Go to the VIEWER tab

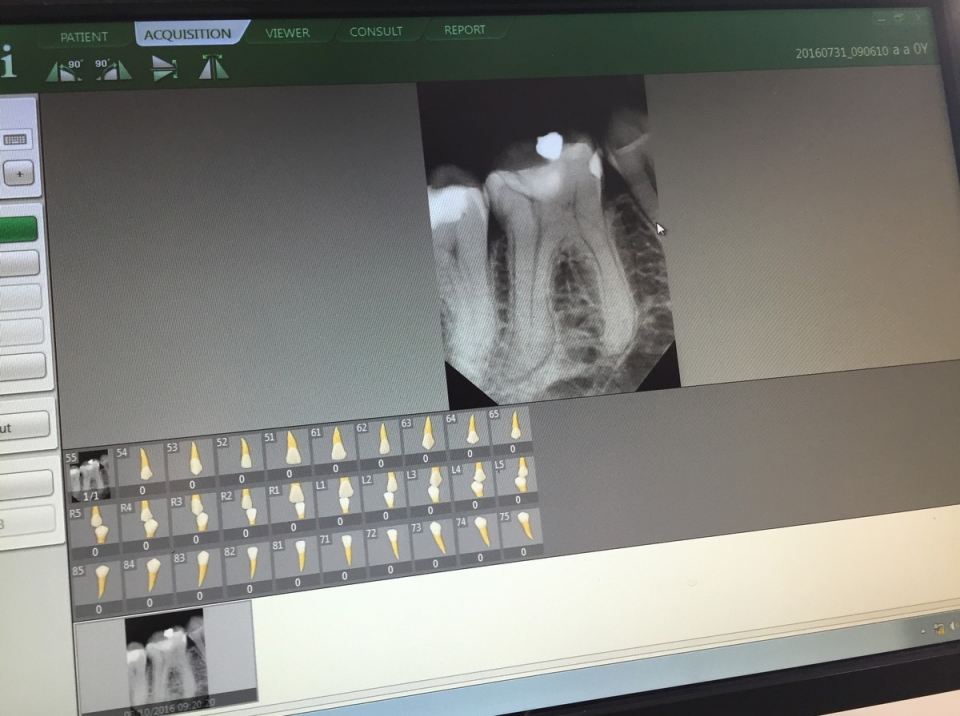[288, 32]
